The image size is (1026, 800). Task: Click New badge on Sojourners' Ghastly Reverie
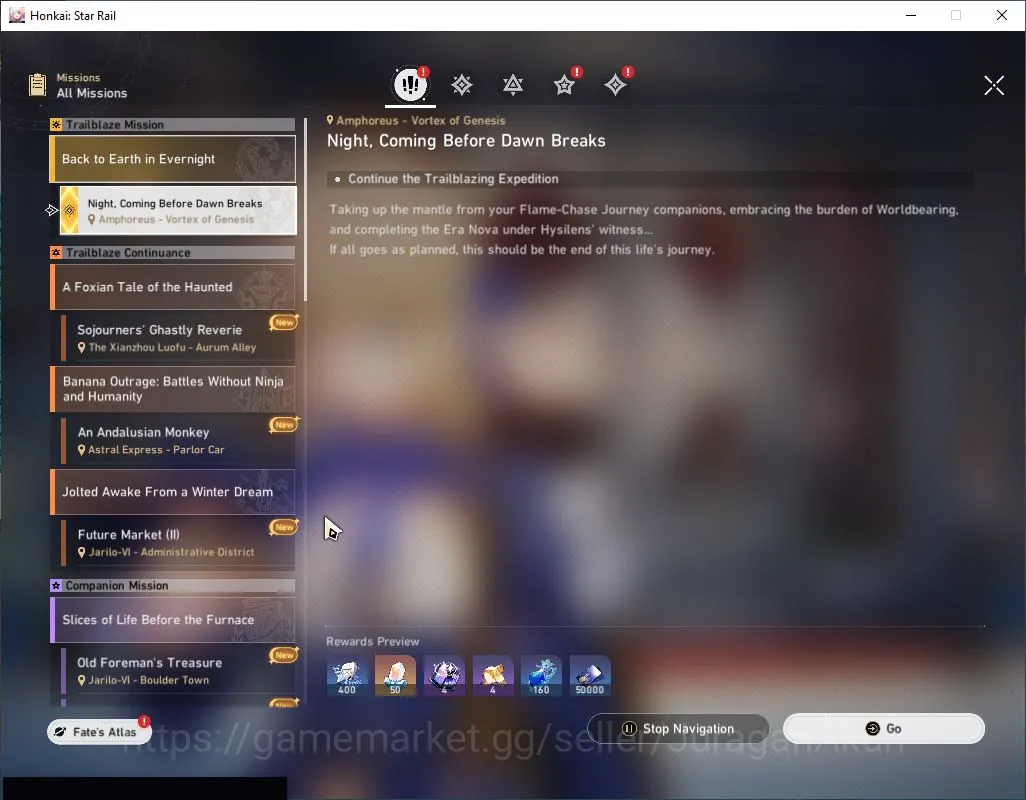[284, 322]
